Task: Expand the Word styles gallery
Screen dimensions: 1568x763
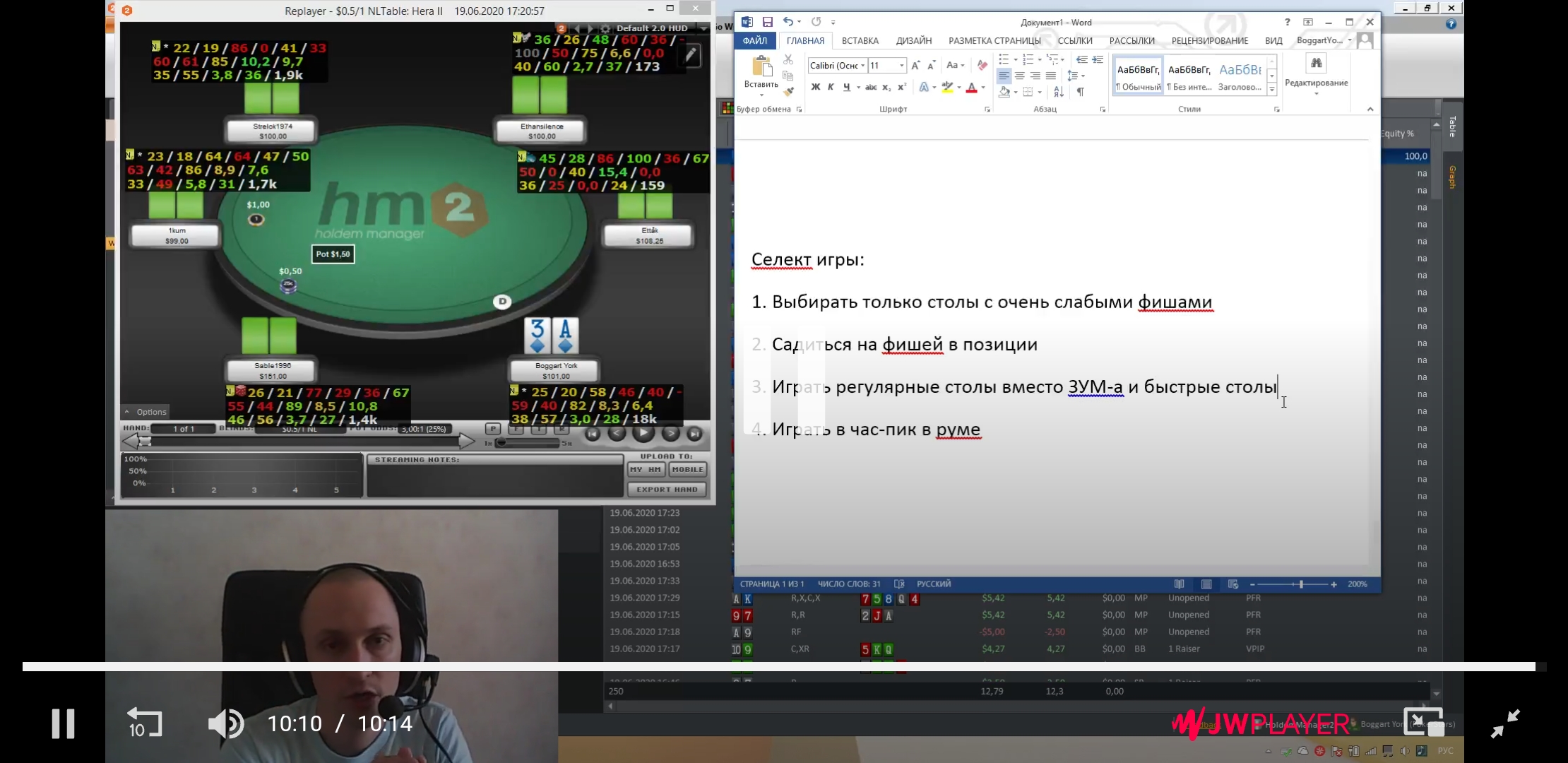Action: click(x=1272, y=90)
